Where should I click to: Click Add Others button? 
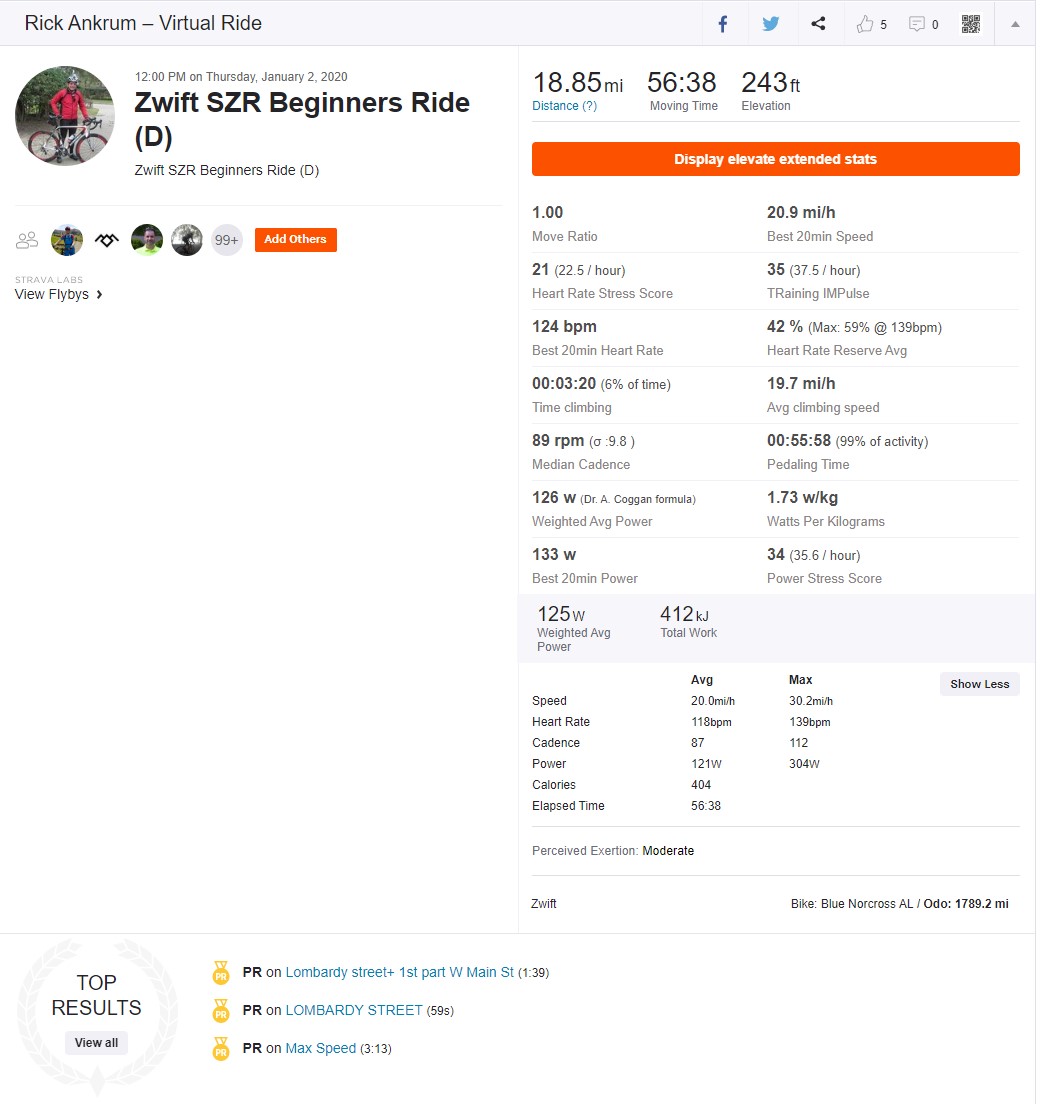[x=297, y=241]
